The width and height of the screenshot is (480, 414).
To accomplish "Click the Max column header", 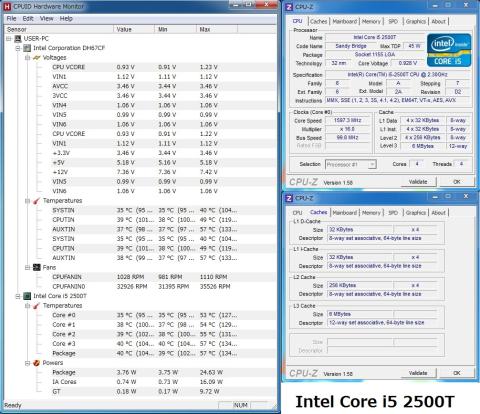I will coord(217,30).
